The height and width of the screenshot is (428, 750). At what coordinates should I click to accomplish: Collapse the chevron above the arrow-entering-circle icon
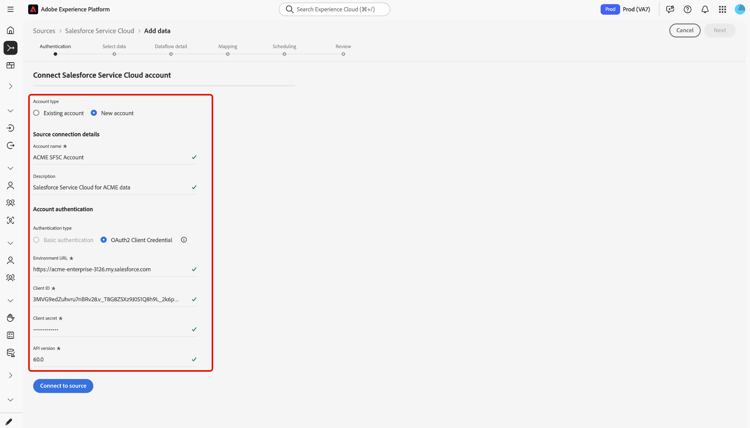(x=10, y=111)
